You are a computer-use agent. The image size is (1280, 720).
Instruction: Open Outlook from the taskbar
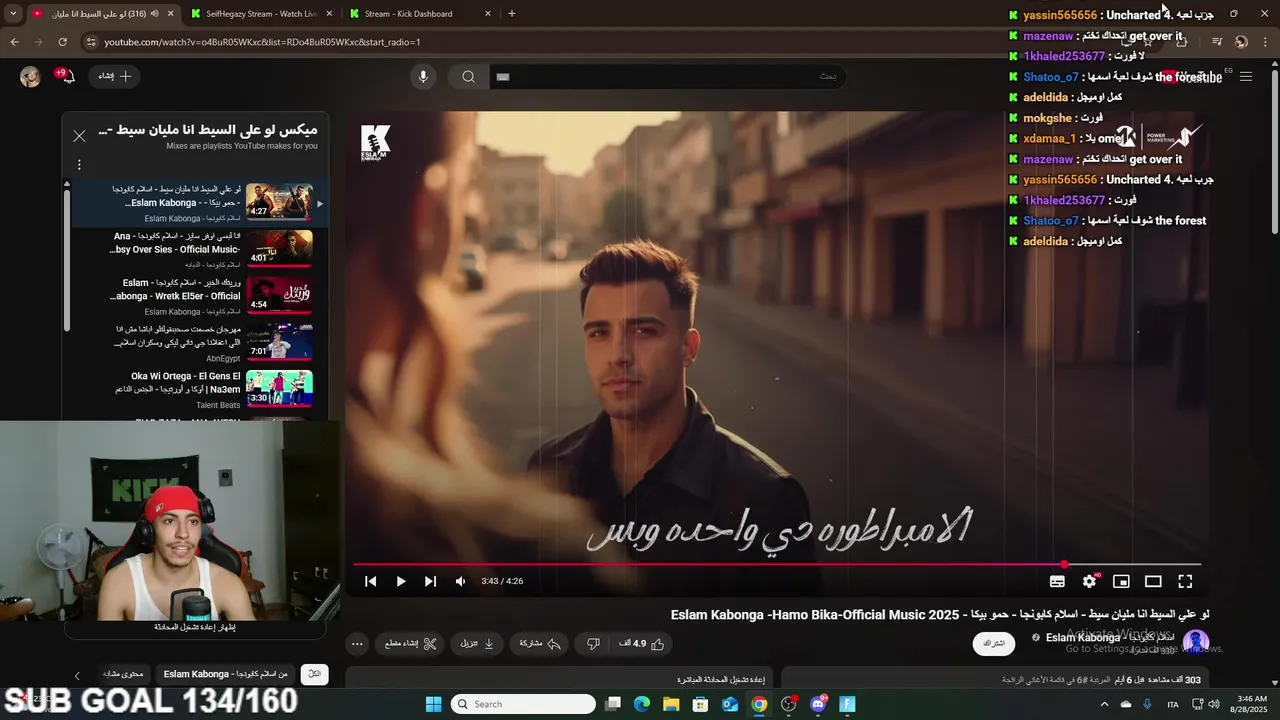730,704
